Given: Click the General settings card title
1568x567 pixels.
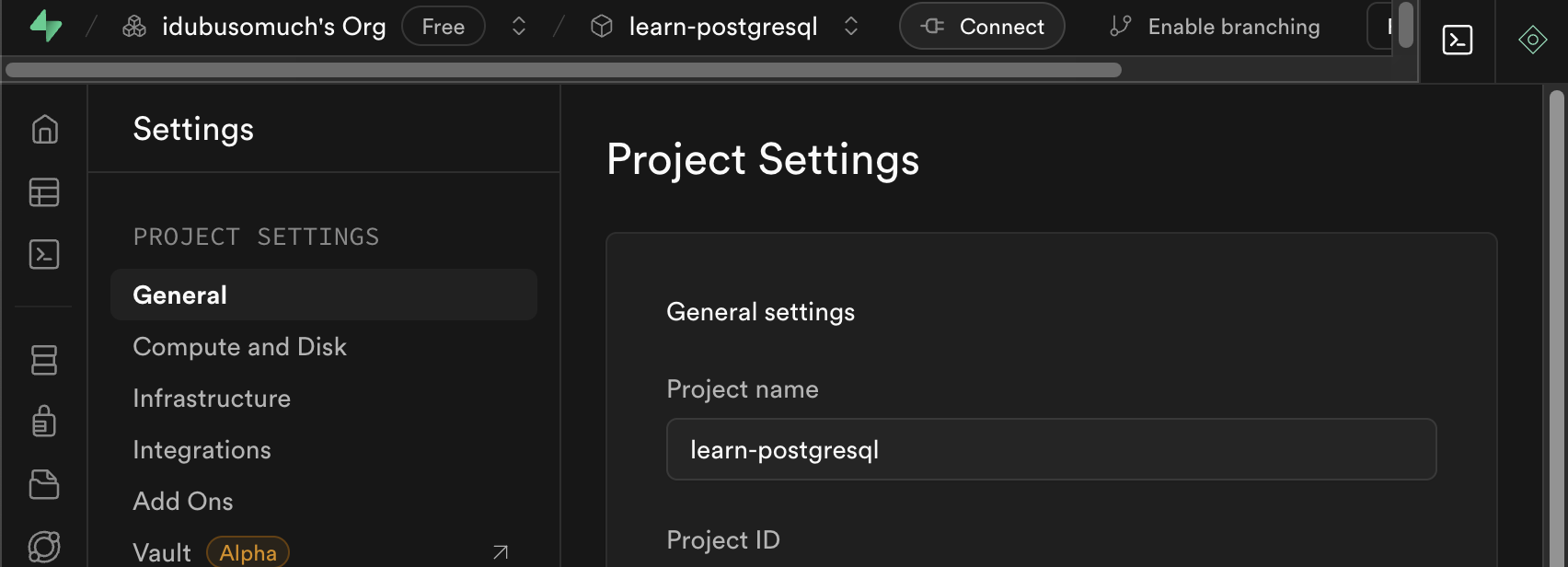Looking at the screenshot, I should click(x=760, y=312).
